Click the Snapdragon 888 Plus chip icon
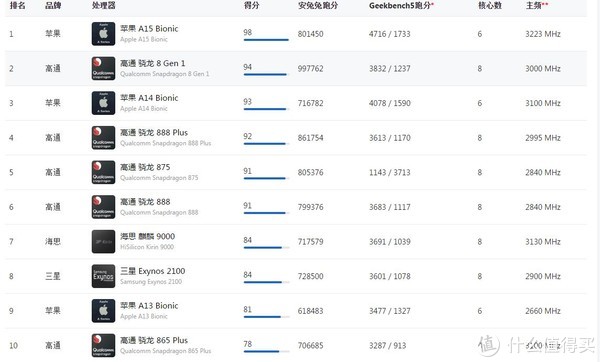The image size is (600, 362). click(x=103, y=138)
